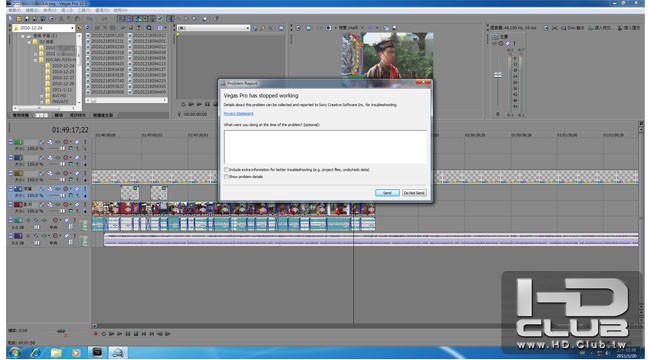Toggle Loop Playback in timeline transport

click(104, 334)
